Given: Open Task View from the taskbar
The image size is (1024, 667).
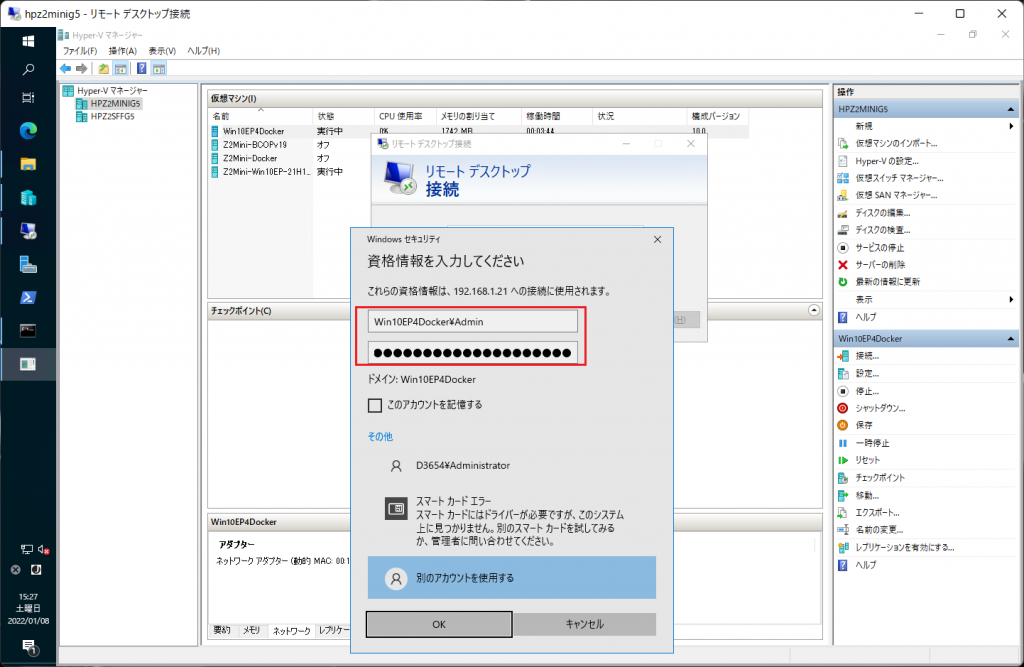Looking at the screenshot, I should 28,98.
